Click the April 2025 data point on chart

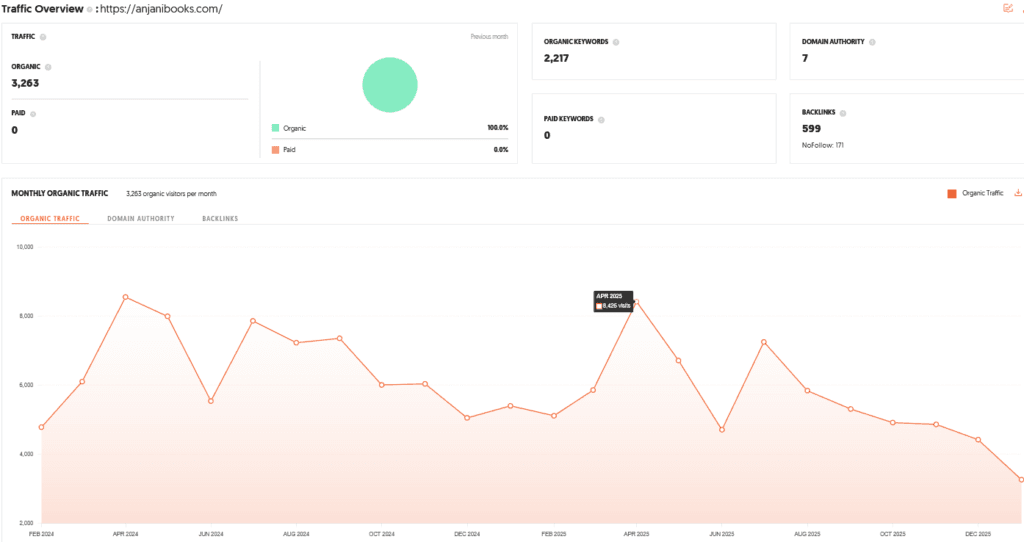tap(636, 301)
